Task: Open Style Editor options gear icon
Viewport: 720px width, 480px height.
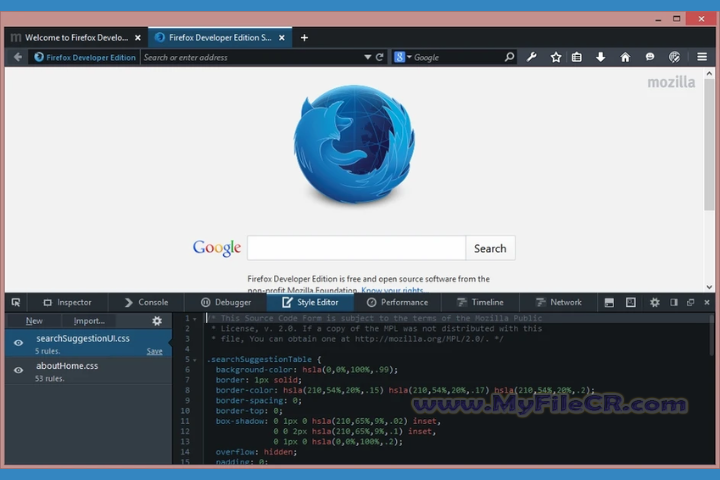Action: click(x=157, y=321)
